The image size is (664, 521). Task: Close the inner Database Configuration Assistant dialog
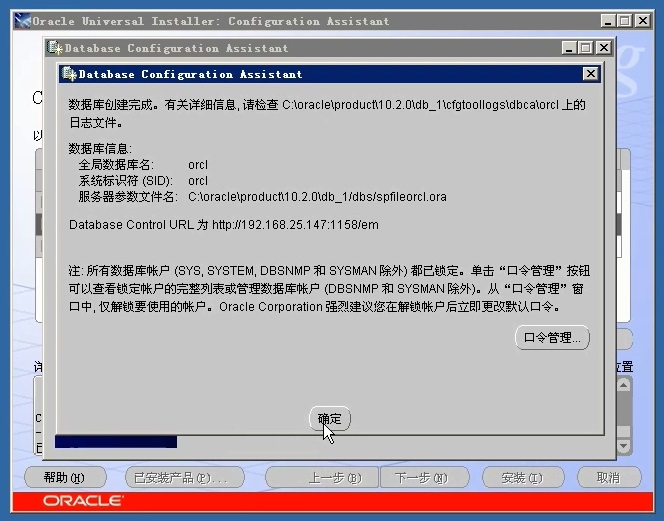click(590, 74)
